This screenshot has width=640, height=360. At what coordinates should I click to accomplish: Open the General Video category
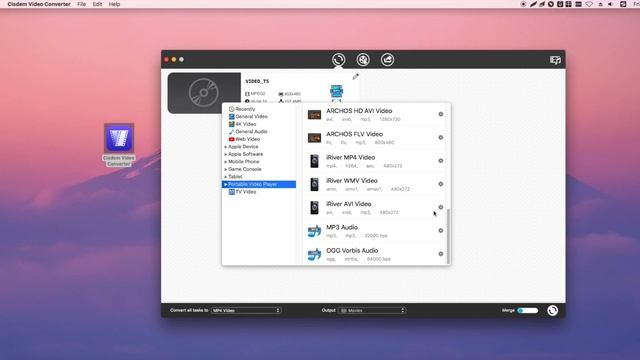coord(248,117)
